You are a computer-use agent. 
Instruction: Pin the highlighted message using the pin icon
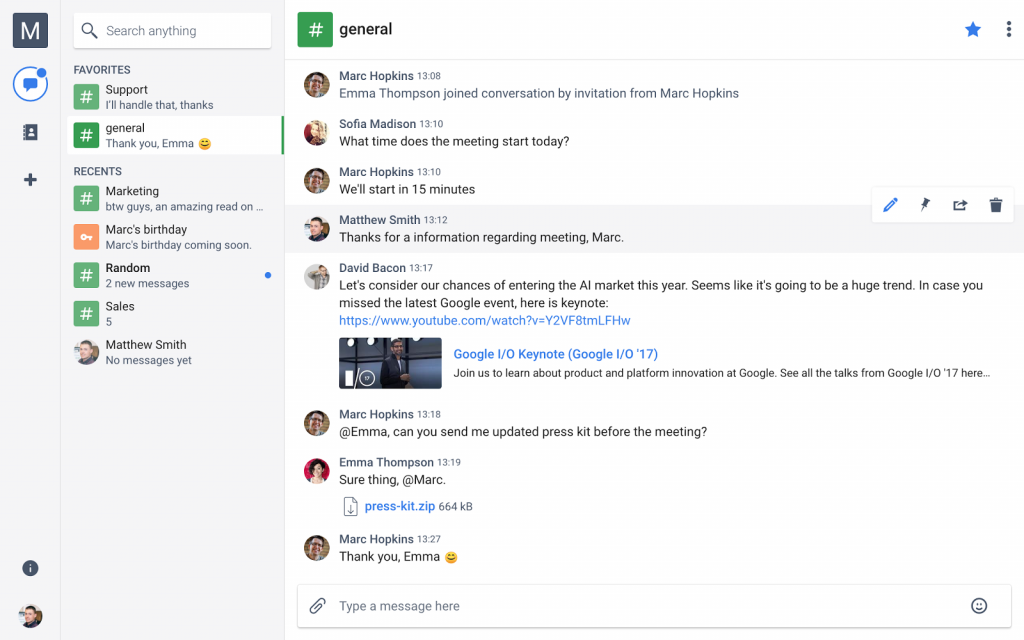click(925, 204)
